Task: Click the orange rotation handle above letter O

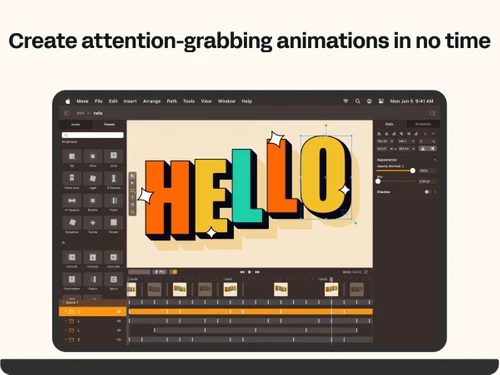Action: tap(326, 125)
